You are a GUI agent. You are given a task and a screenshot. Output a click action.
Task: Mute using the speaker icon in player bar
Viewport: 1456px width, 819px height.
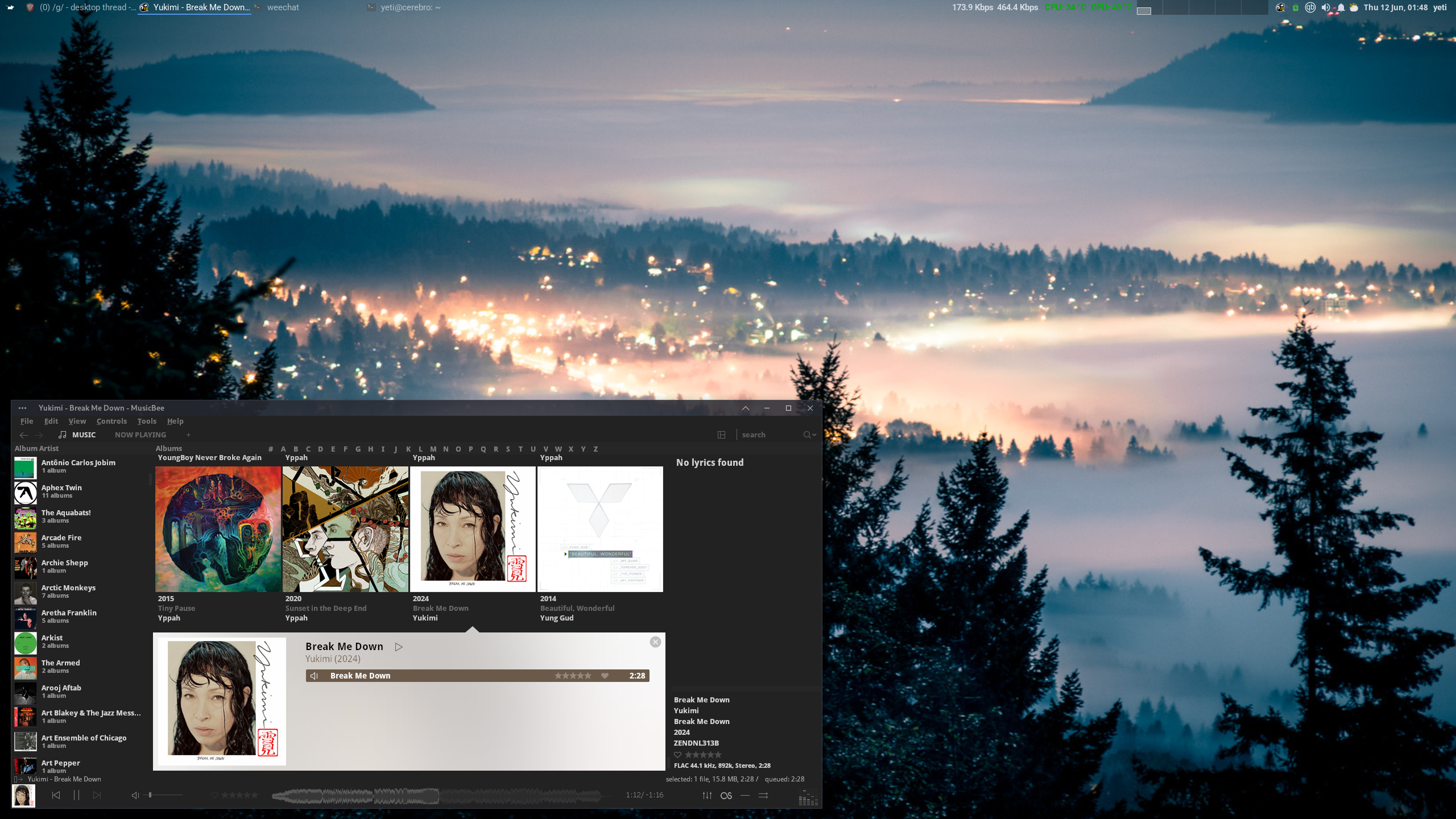[x=135, y=795]
